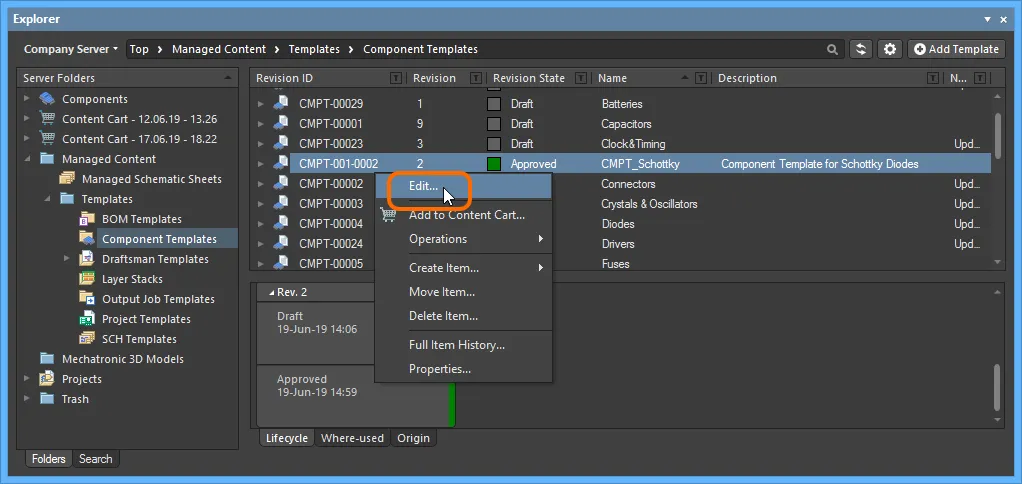This screenshot has height=484, width=1022.
Task: Click the Add Template button
Action: click(956, 50)
